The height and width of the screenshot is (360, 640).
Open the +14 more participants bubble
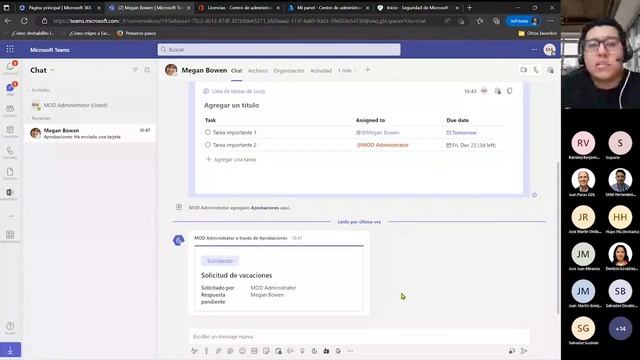pyautogui.click(x=620, y=328)
